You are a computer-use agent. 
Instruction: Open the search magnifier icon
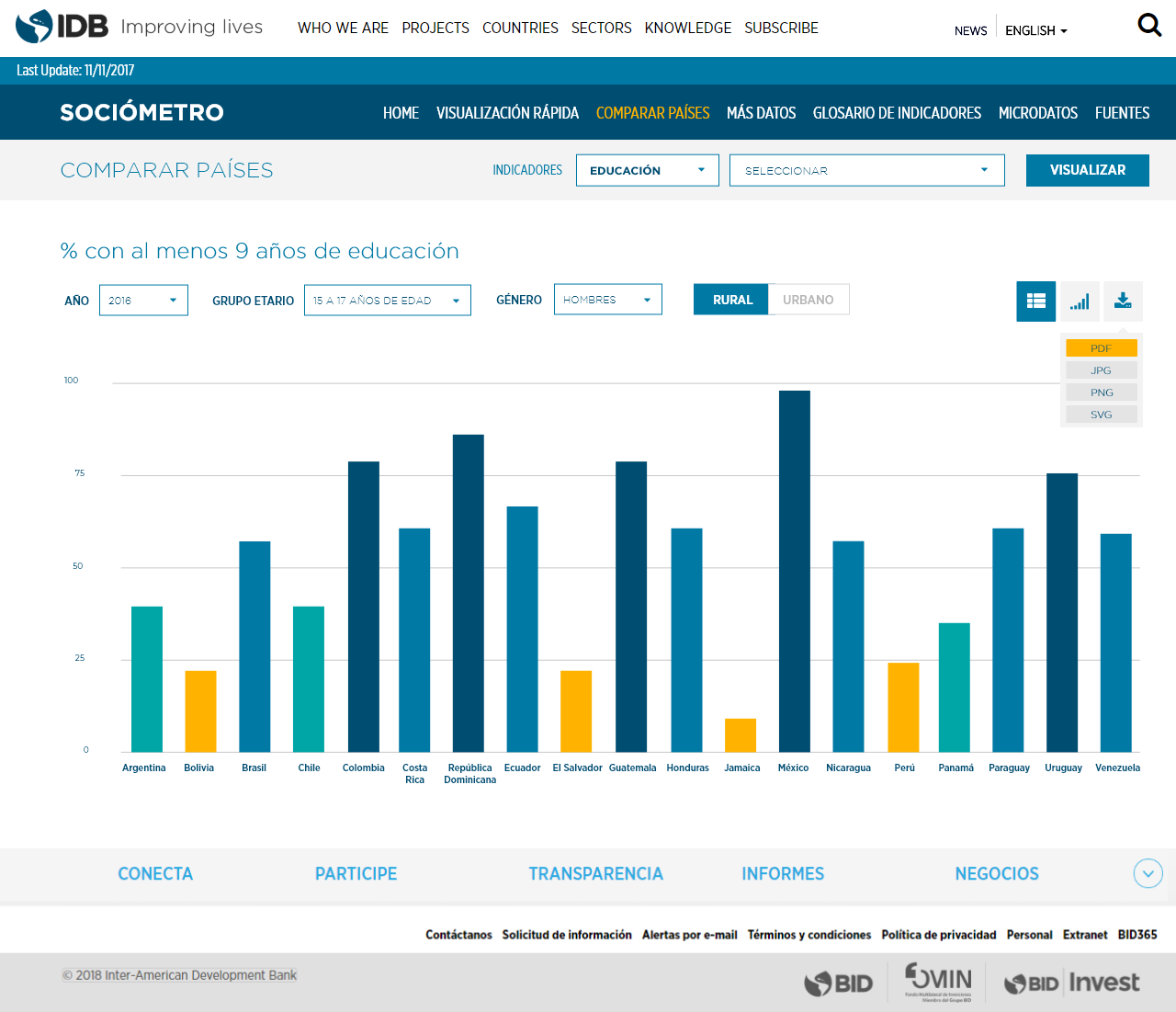point(1149,25)
